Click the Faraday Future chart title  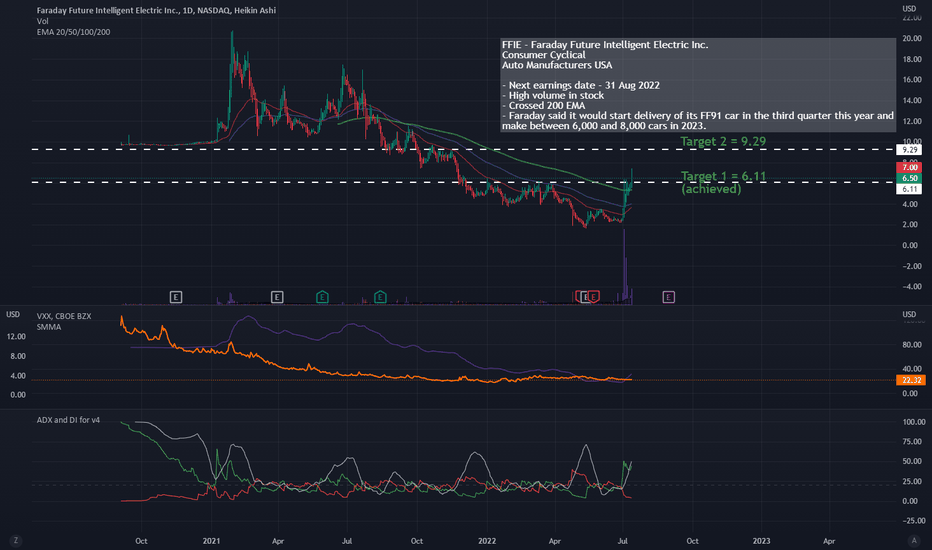click(156, 10)
